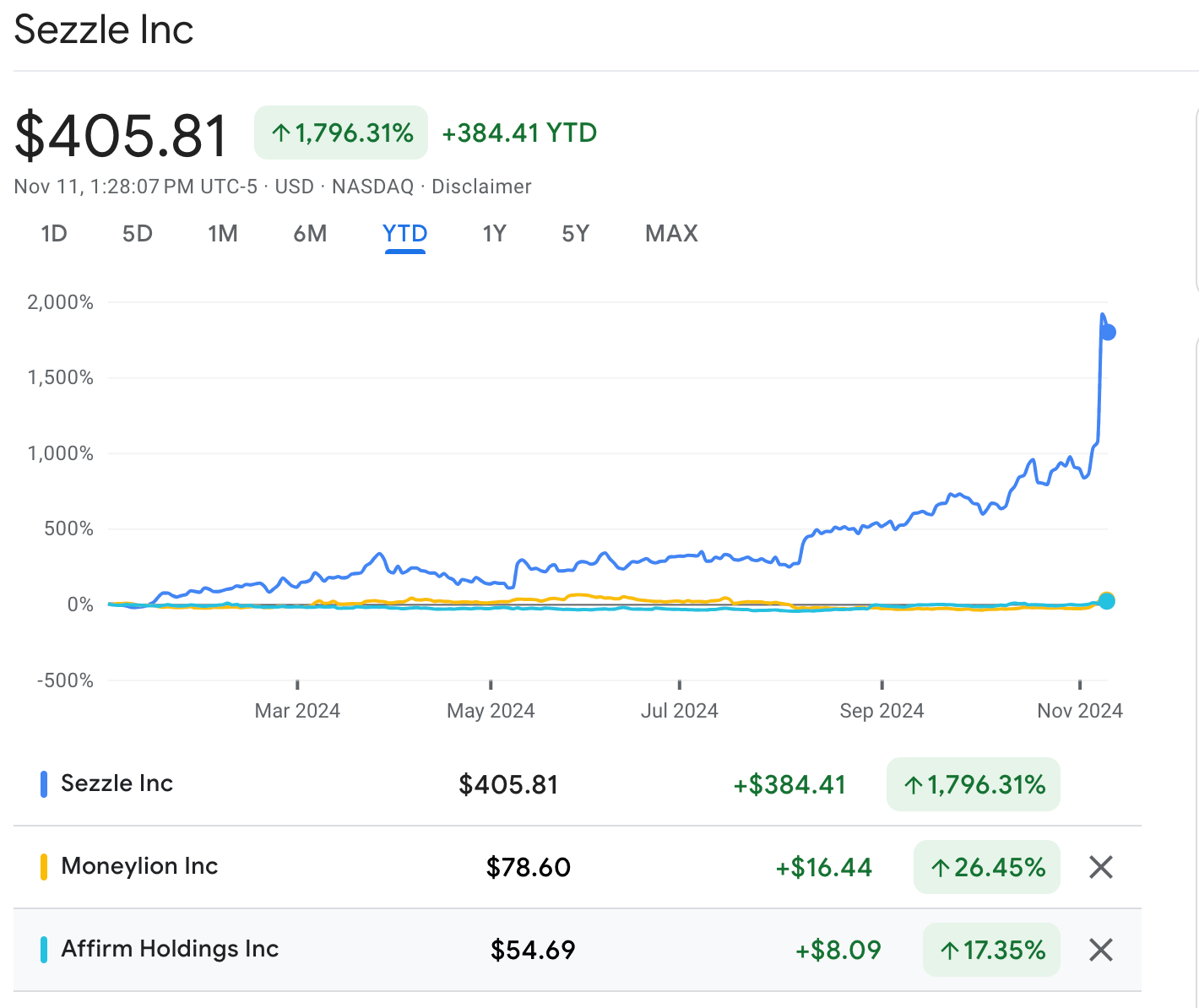Click the $405.81 headline price
The image size is (1199, 1008).
[122, 135]
